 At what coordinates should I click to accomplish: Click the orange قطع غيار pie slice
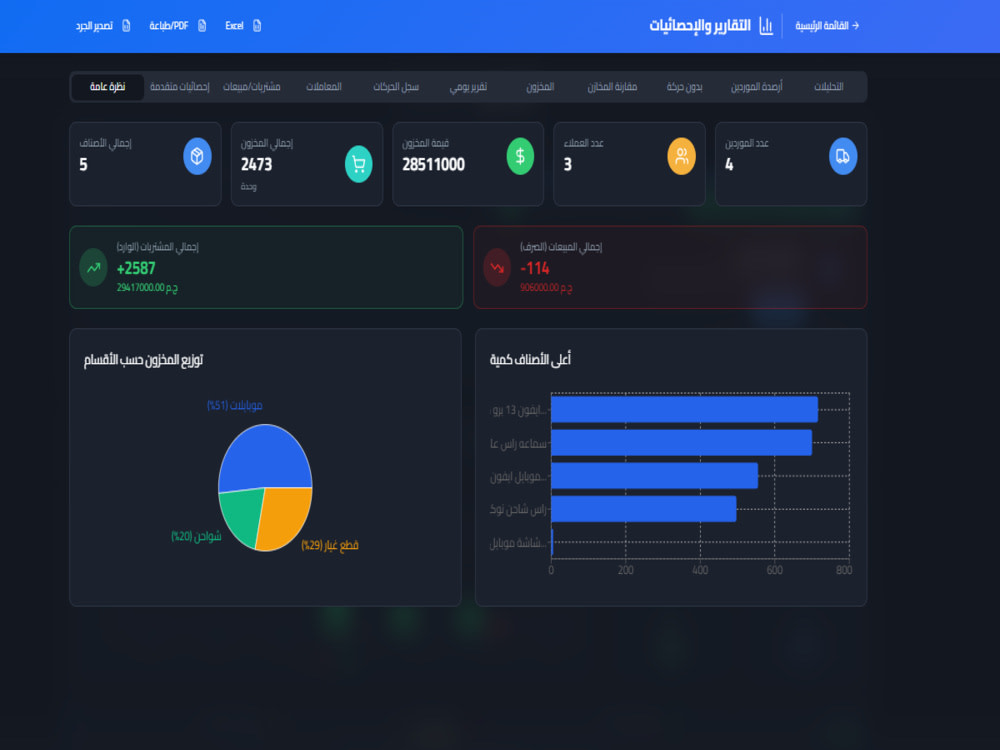pos(287,517)
